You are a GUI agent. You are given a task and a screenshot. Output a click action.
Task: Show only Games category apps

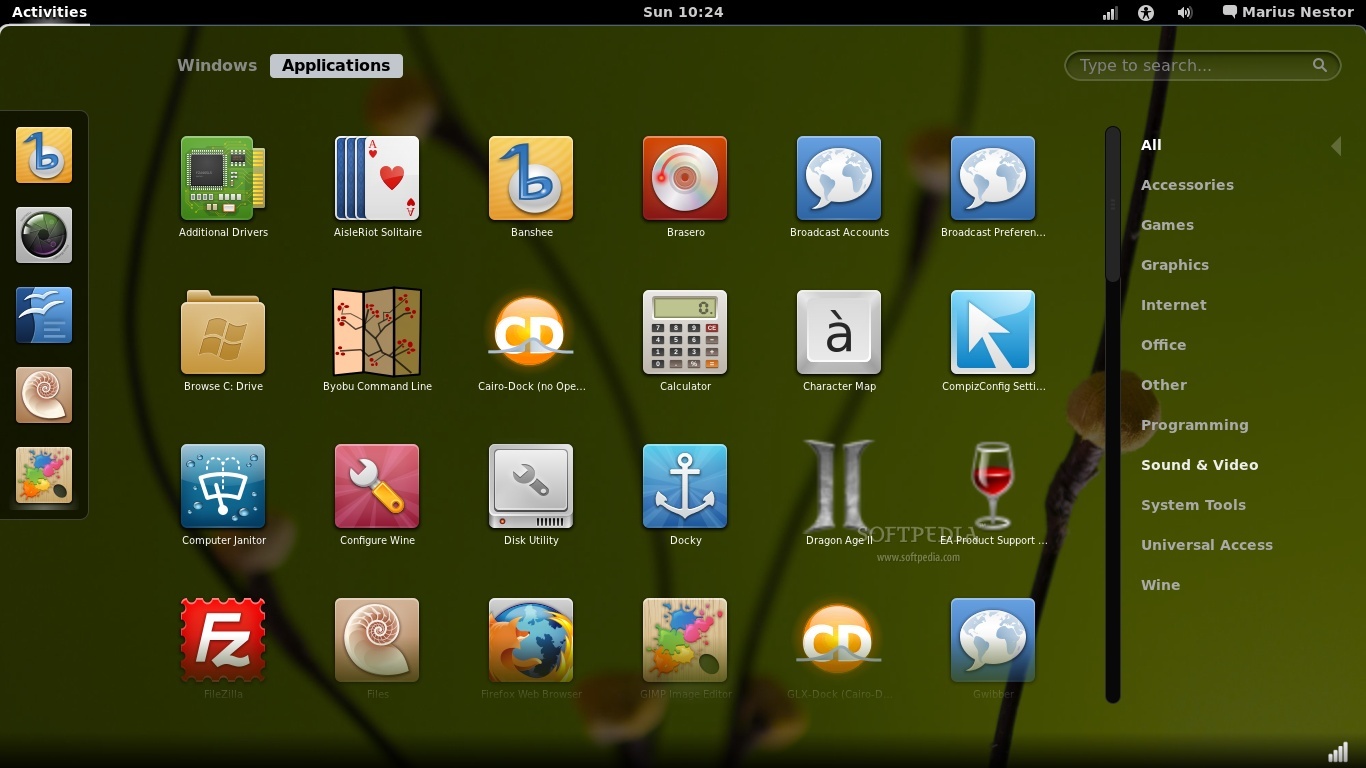coord(1167,225)
